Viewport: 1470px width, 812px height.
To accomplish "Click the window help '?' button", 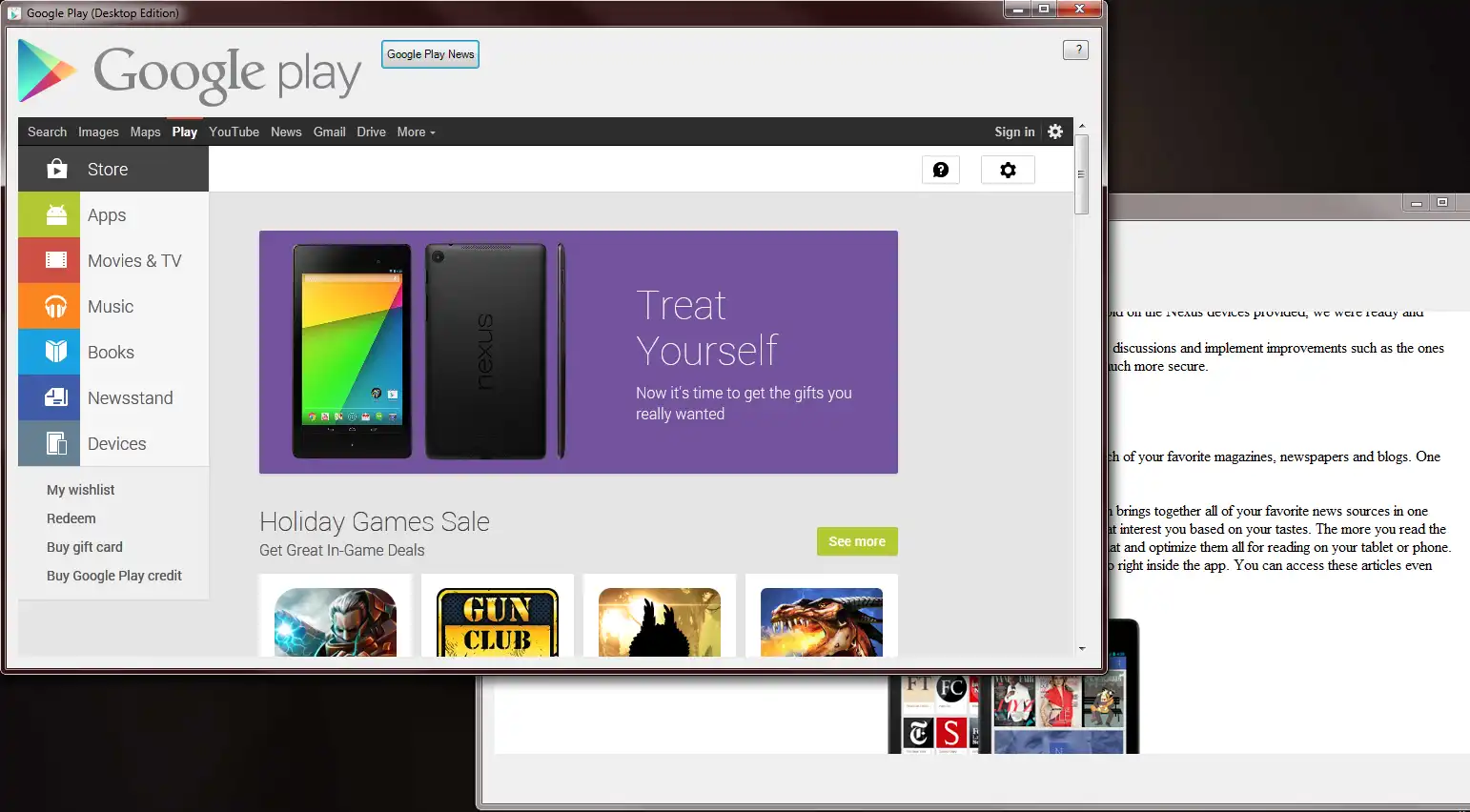I will click(1076, 50).
